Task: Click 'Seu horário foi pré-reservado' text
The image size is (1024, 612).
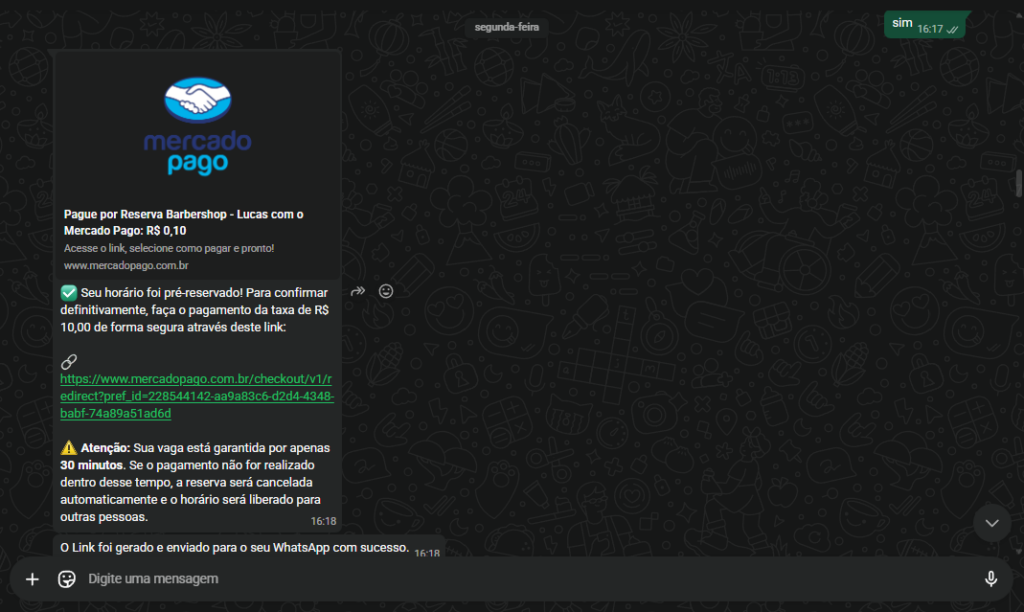Action: pyautogui.click(x=195, y=310)
